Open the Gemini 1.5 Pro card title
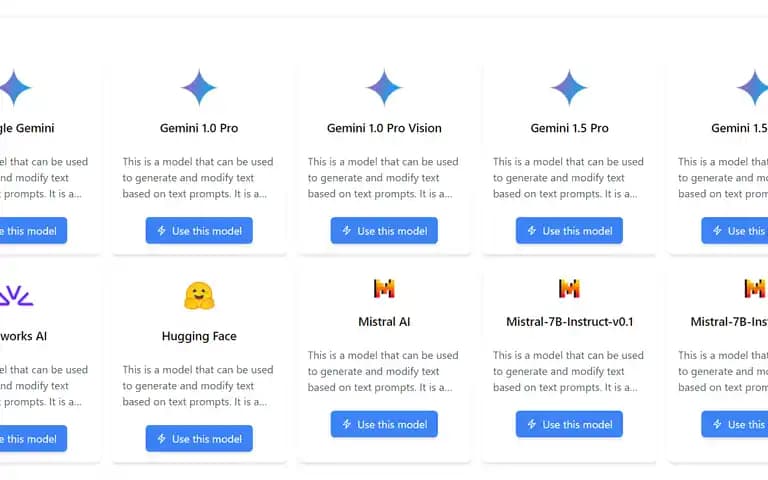Image resolution: width=768 pixels, height=480 pixels. [x=569, y=128]
